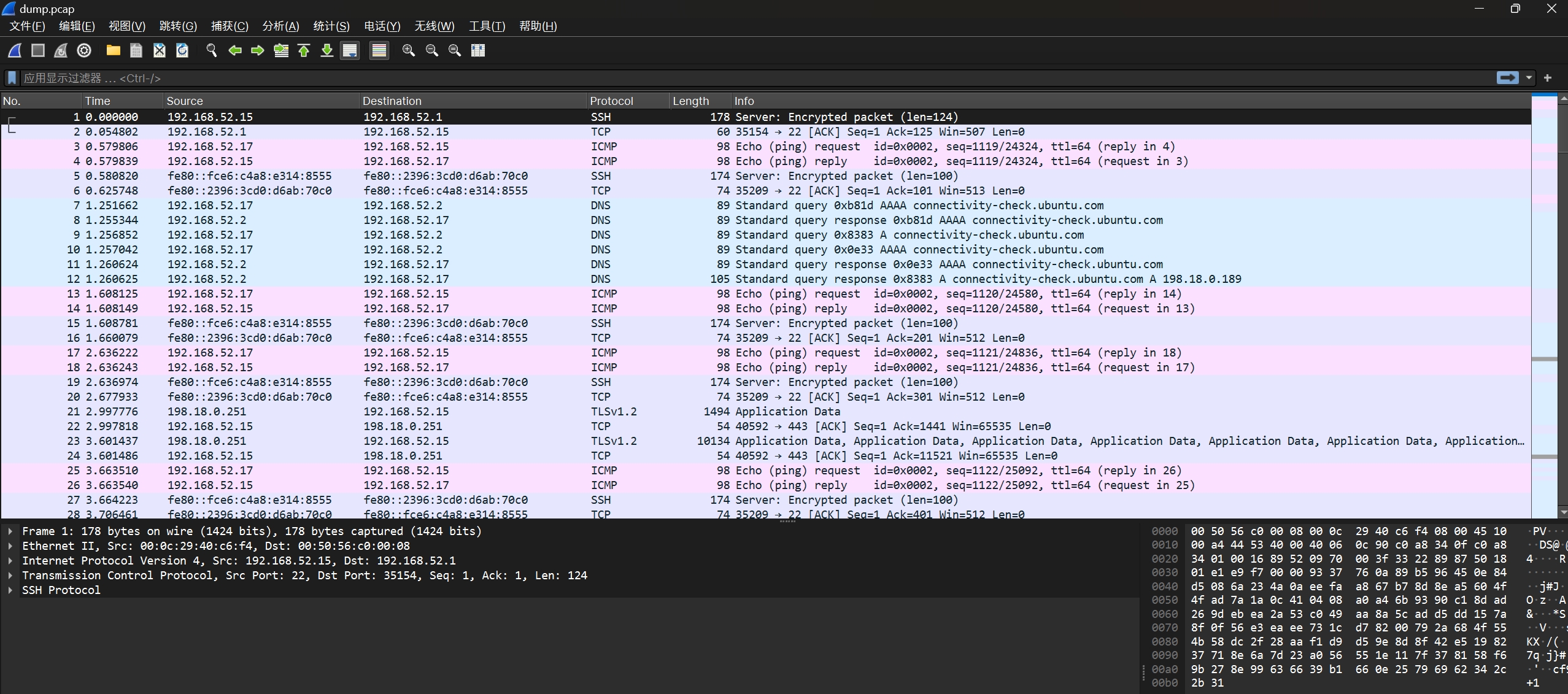Sort packets by the No. column
1568x694 pixels.
click(x=41, y=101)
